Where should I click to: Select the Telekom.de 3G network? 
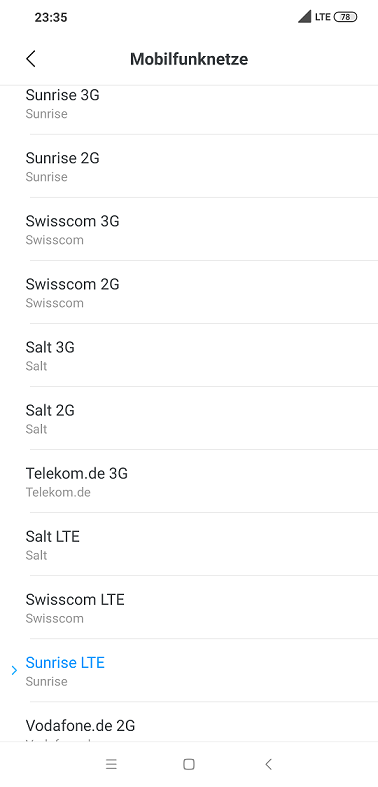189,482
